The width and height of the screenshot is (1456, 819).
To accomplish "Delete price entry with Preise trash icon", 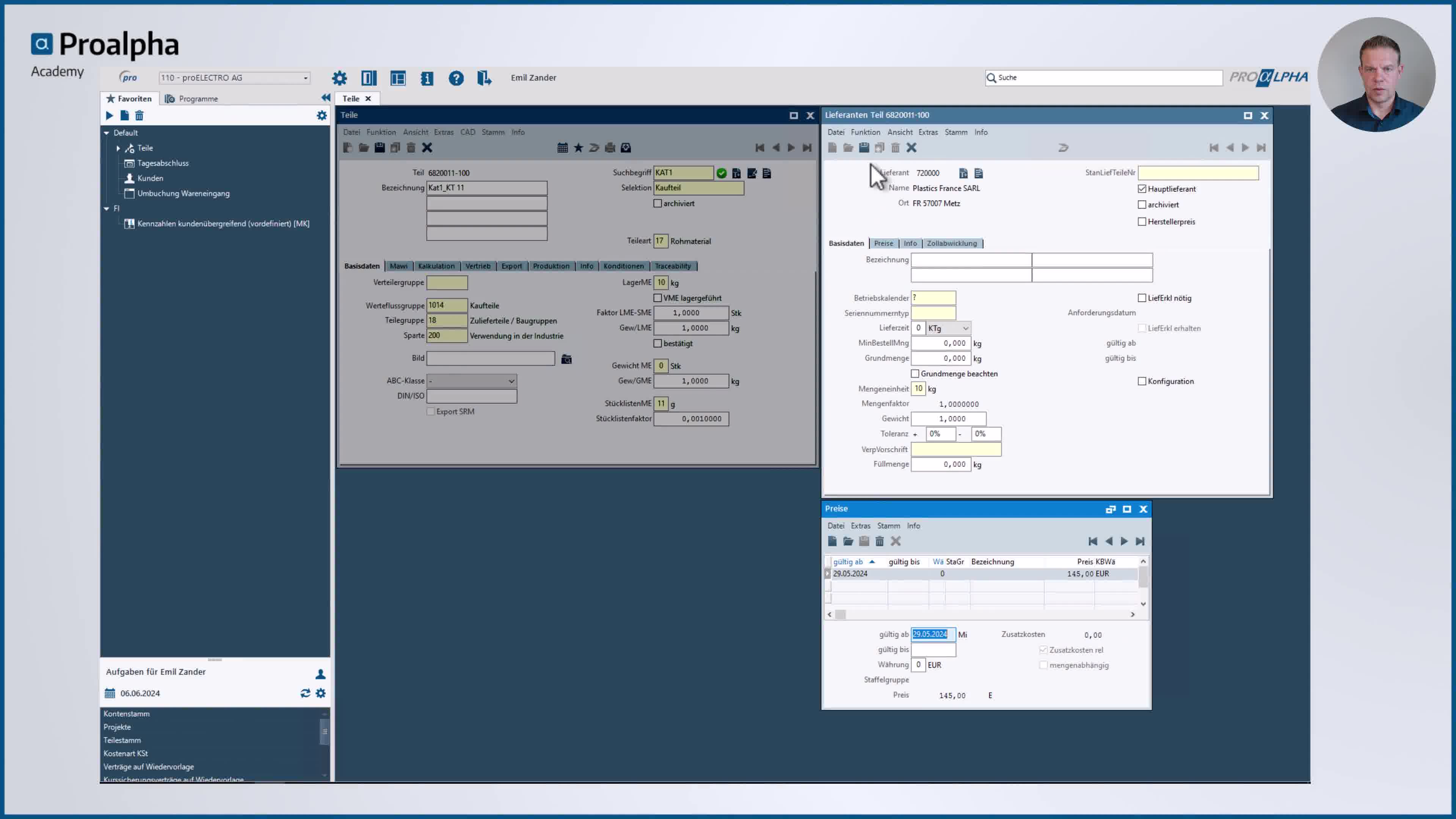I will click(x=880, y=541).
